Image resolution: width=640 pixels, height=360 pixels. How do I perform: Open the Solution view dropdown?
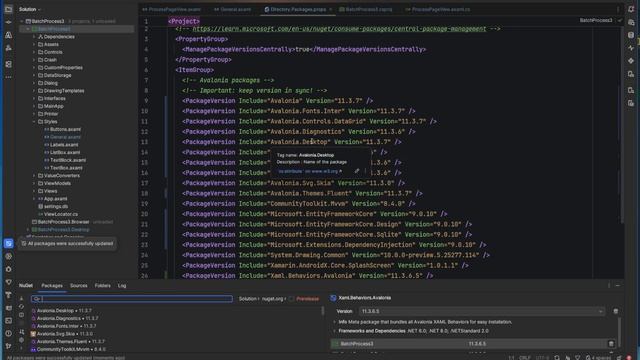pos(30,9)
